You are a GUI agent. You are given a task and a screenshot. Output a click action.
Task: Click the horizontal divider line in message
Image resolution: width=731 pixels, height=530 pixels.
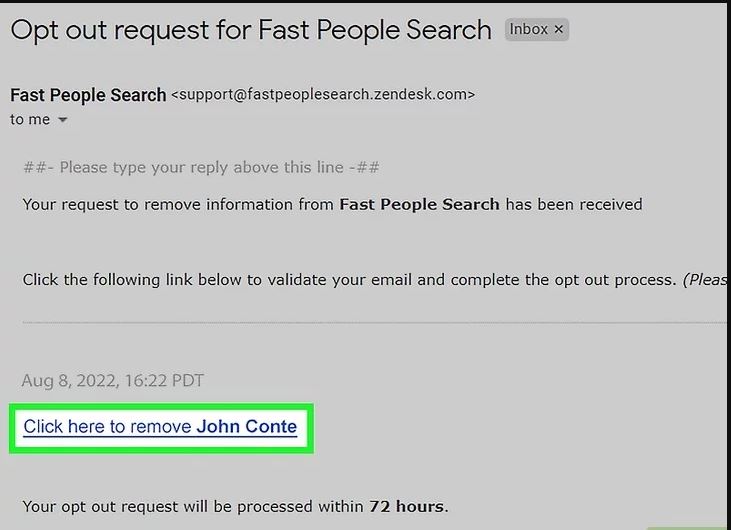[377, 322]
